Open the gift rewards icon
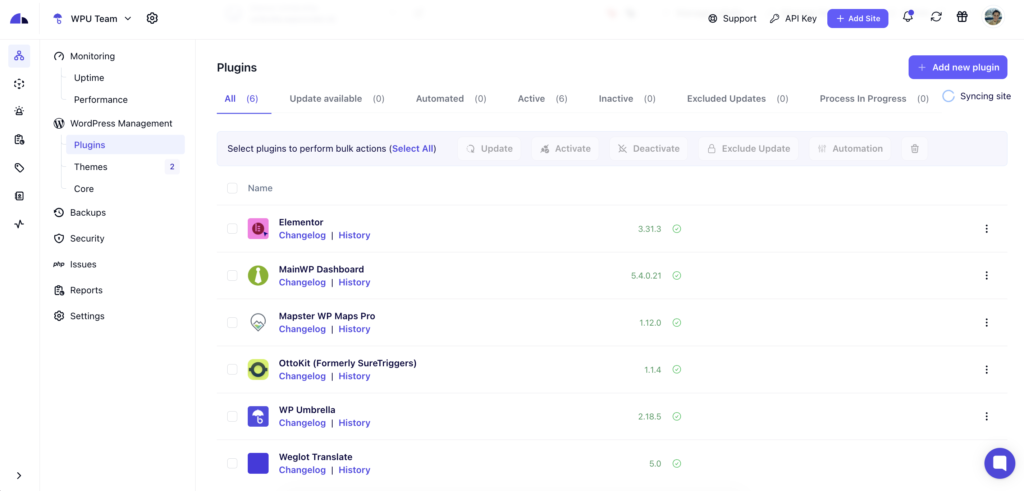This screenshot has height=491, width=1024. pos(962,17)
